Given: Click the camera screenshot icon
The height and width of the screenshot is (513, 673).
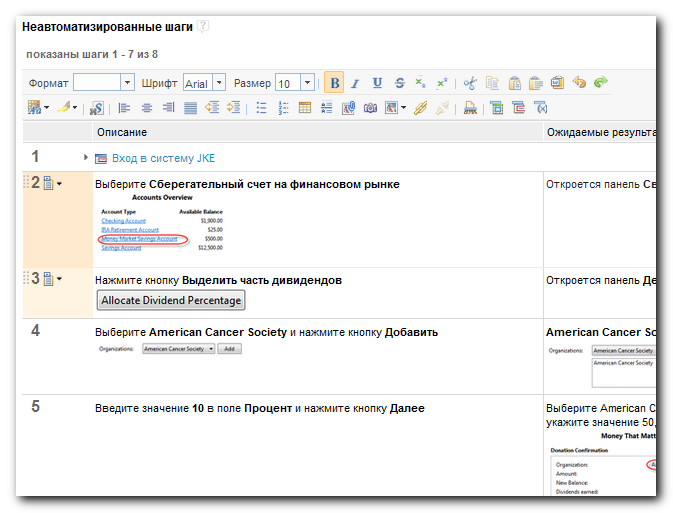Looking at the screenshot, I should pyautogui.click(x=370, y=108).
